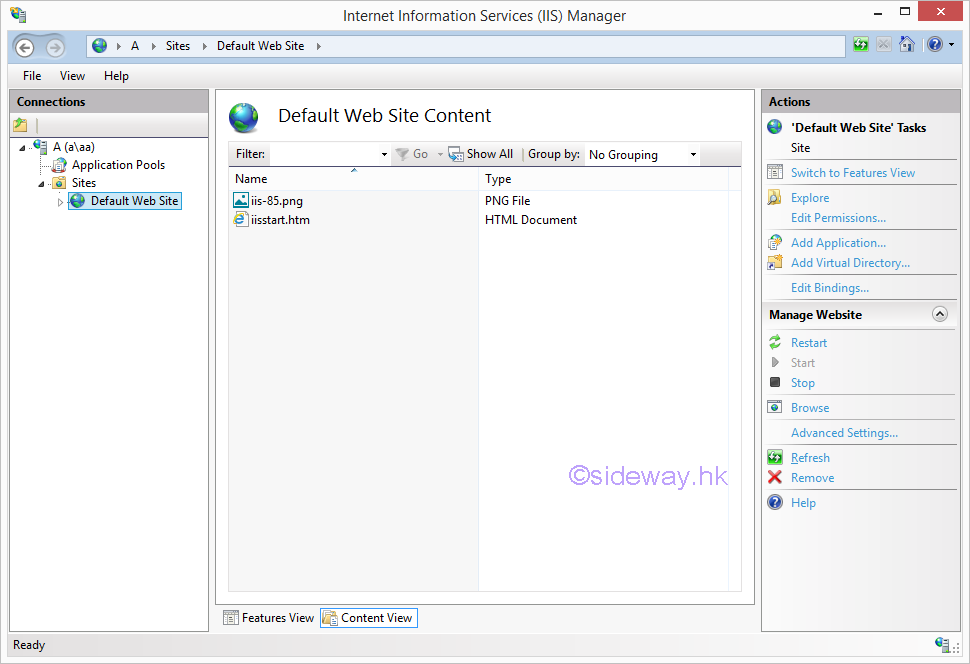Image resolution: width=970 pixels, height=664 pixels.
Task: Click the Add Virtual Directory link
Action: coord(850,263)
